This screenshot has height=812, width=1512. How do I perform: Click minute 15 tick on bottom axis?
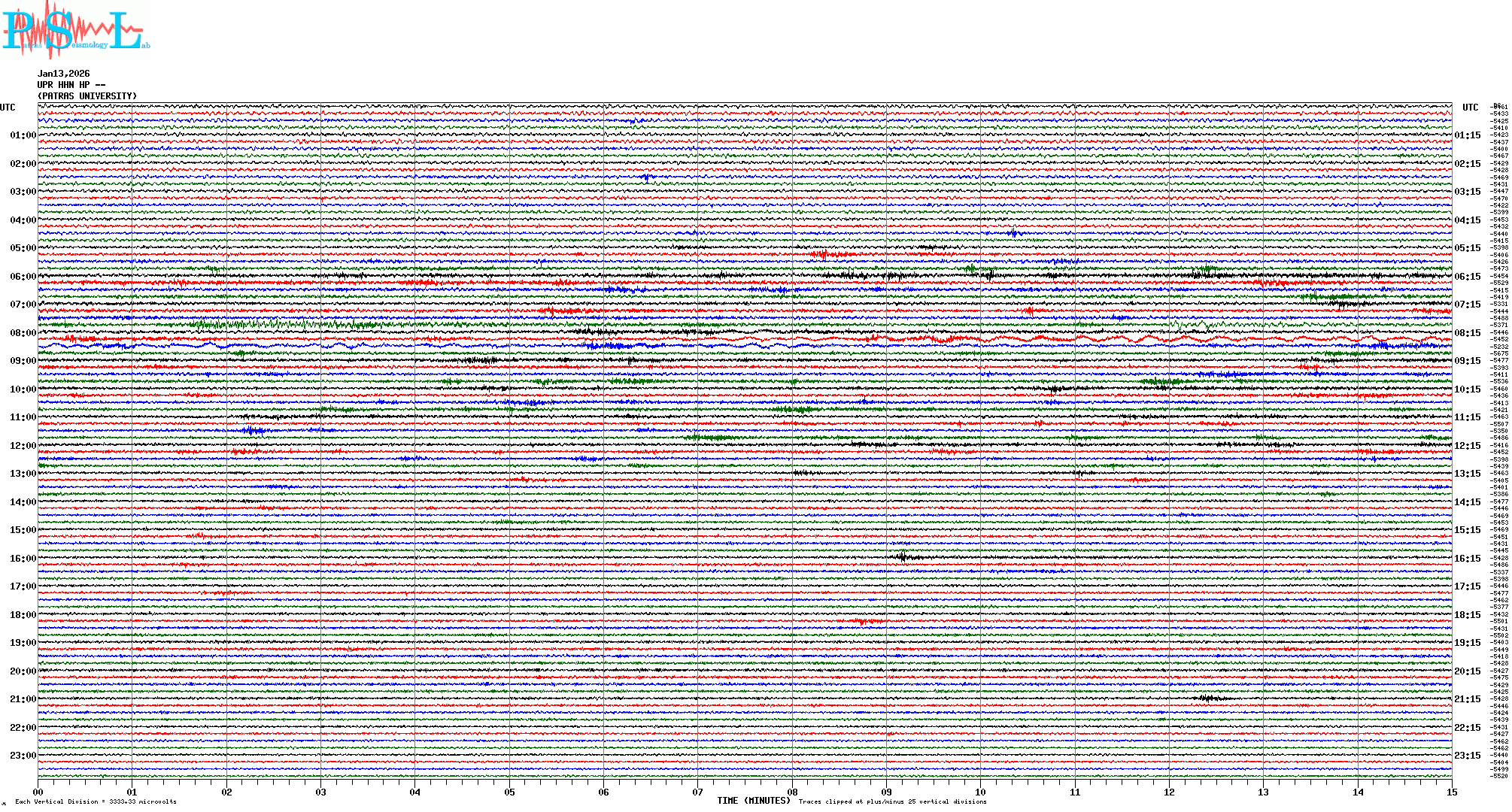point(1451,792)
